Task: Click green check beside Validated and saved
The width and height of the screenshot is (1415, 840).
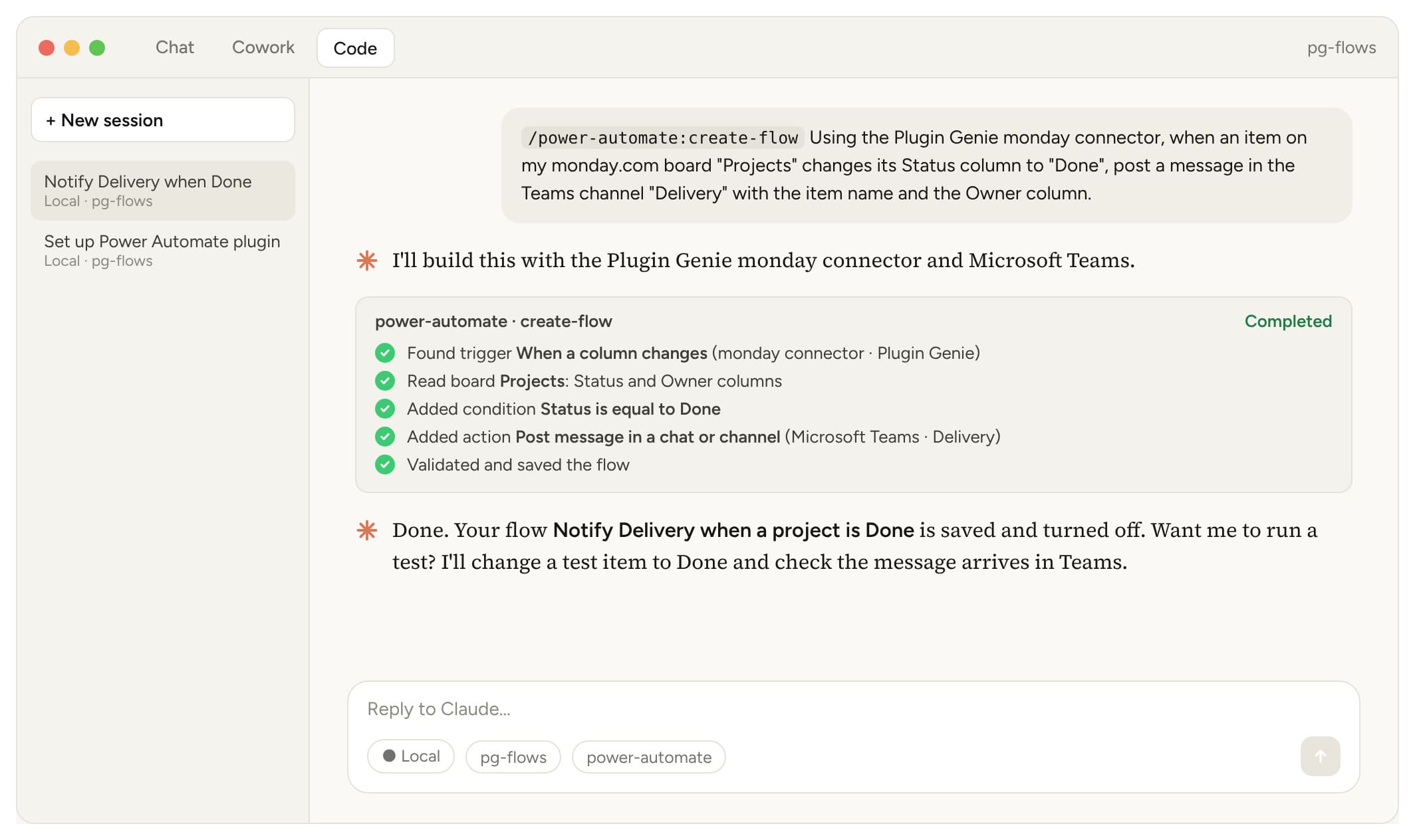Action: coord(385,465)
